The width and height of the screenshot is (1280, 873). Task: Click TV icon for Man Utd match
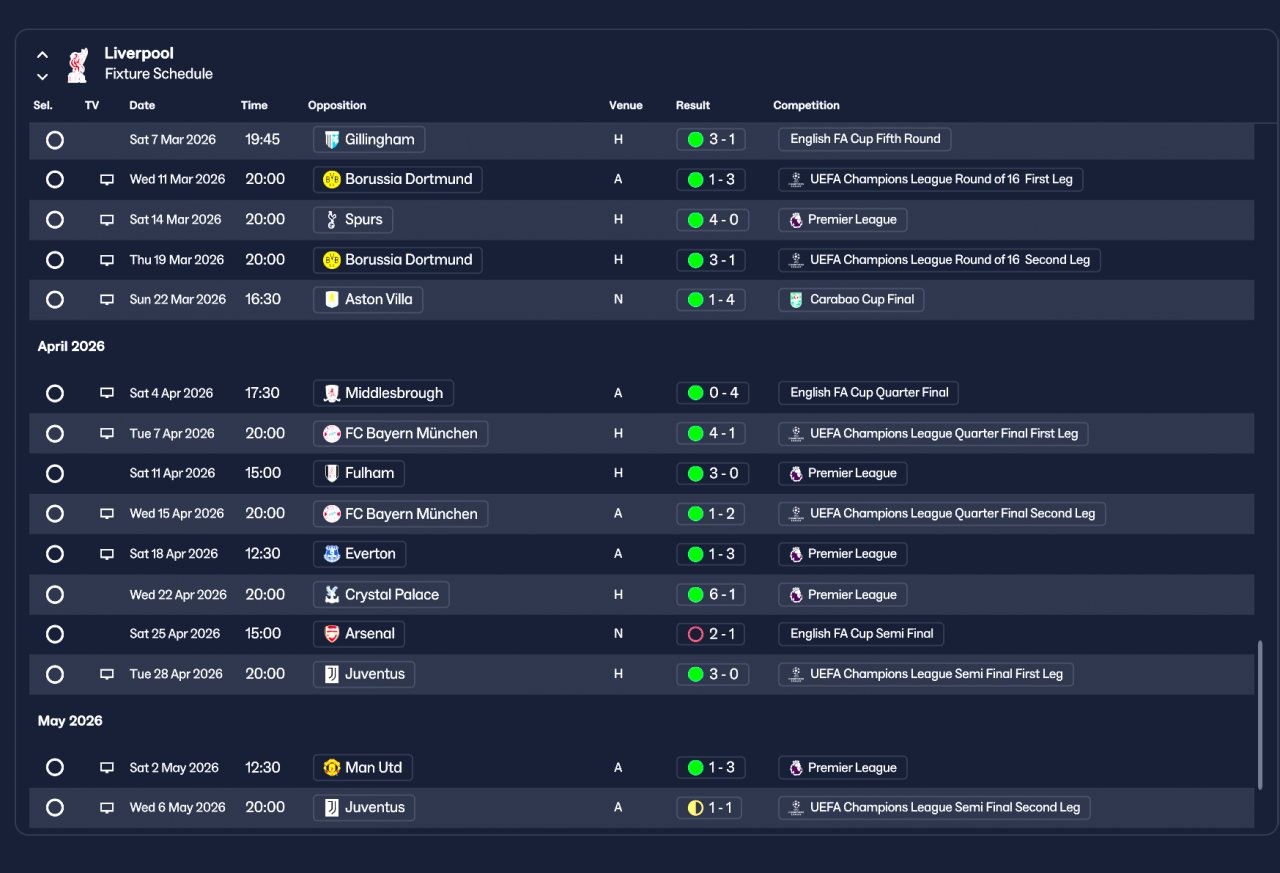coord(107,768)
